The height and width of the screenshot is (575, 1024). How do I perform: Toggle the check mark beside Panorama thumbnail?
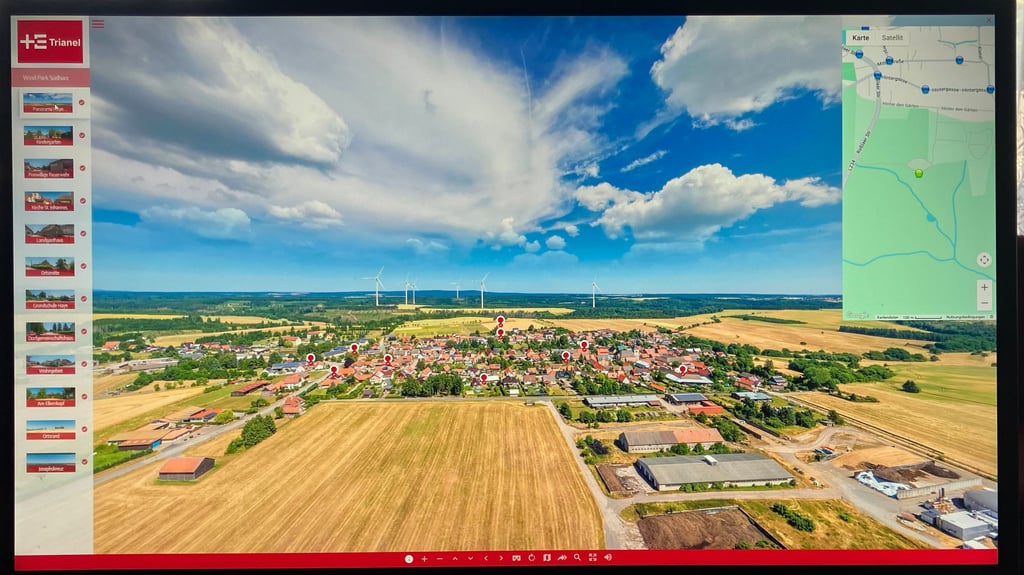tap(82, 103)
